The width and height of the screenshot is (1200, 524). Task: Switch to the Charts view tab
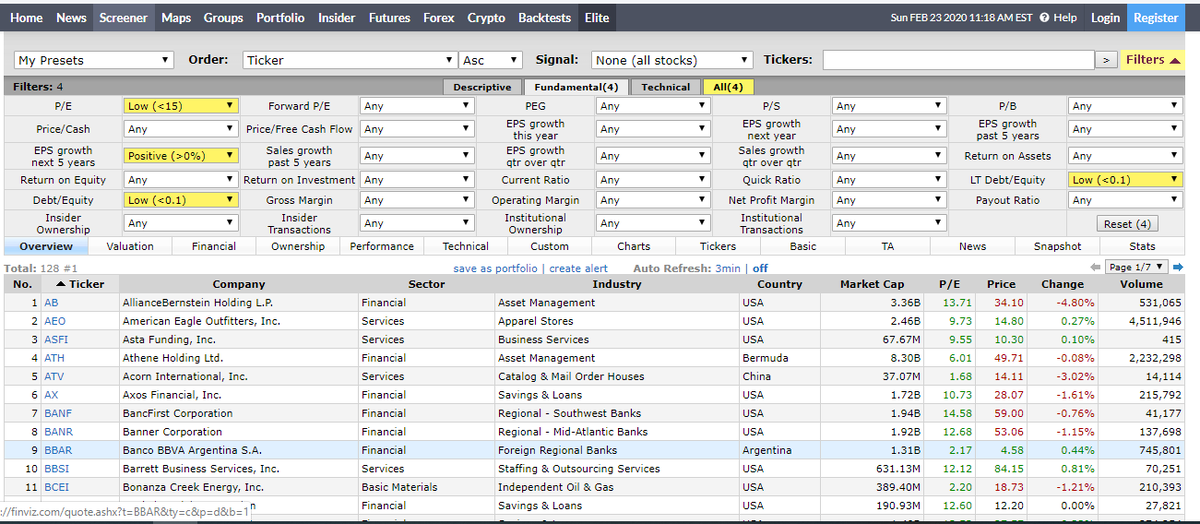pos(634,246)
